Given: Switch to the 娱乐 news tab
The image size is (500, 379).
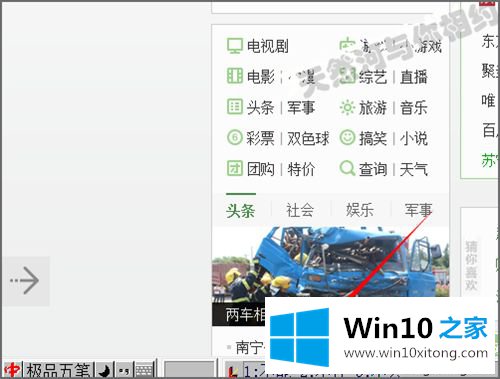Looking at the screenshot, I should point(360,210).
